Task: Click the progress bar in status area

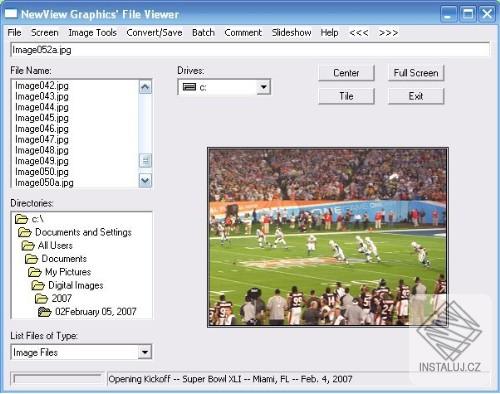Action: [57, 379]
